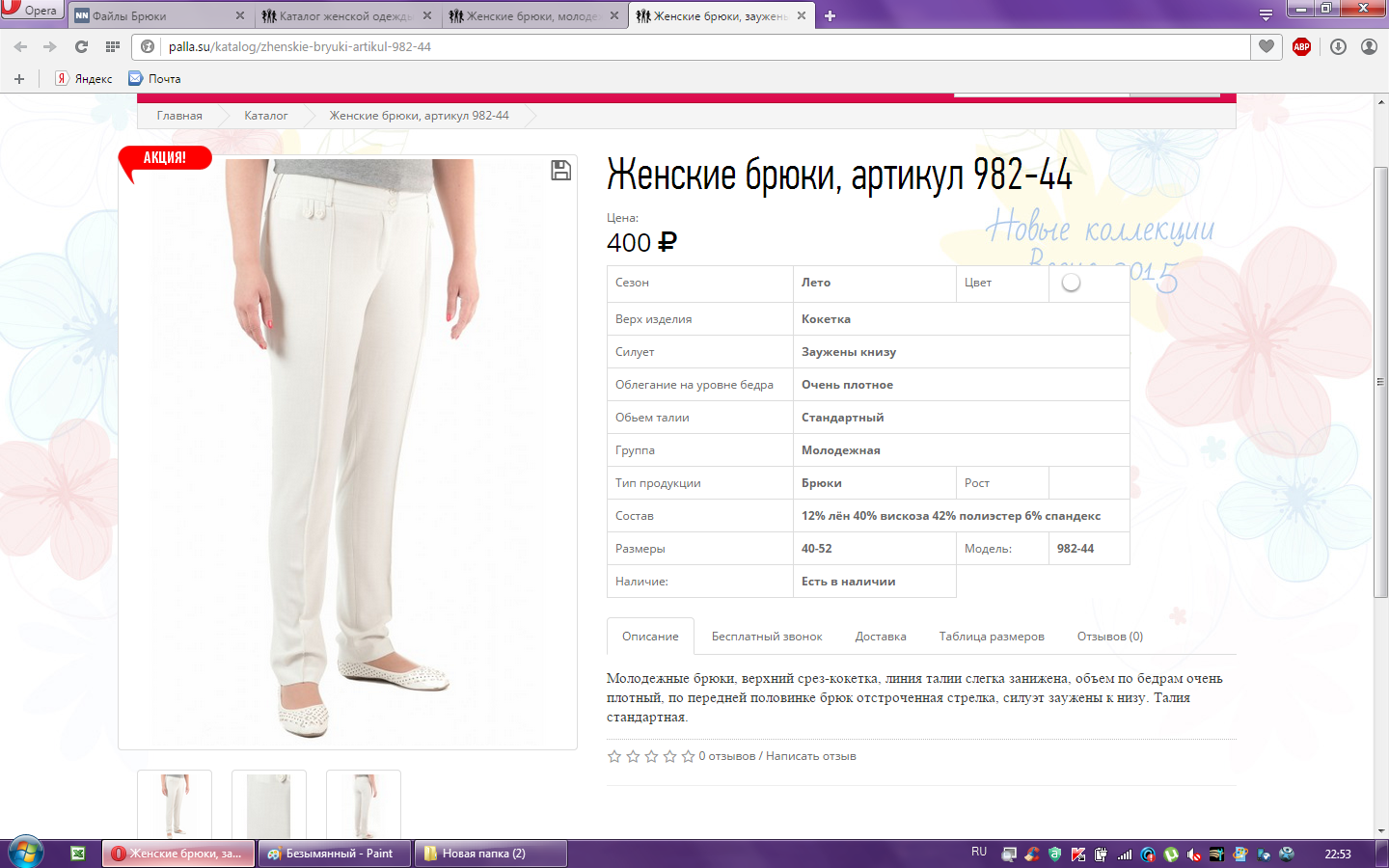Open the Почта bookmark
1389x868 pixels.
[x=155, y=79]
